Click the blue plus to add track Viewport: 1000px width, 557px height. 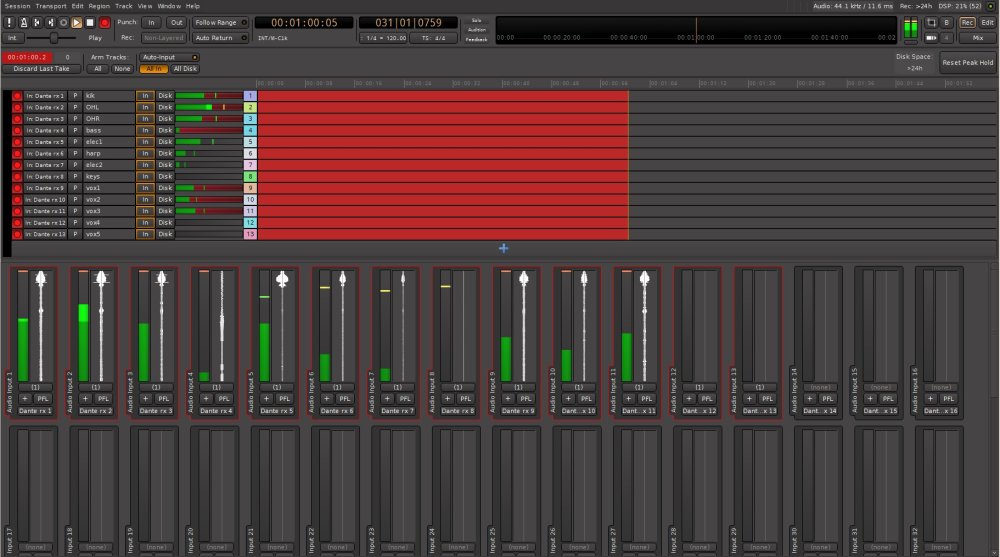click(x=503, y=248)
